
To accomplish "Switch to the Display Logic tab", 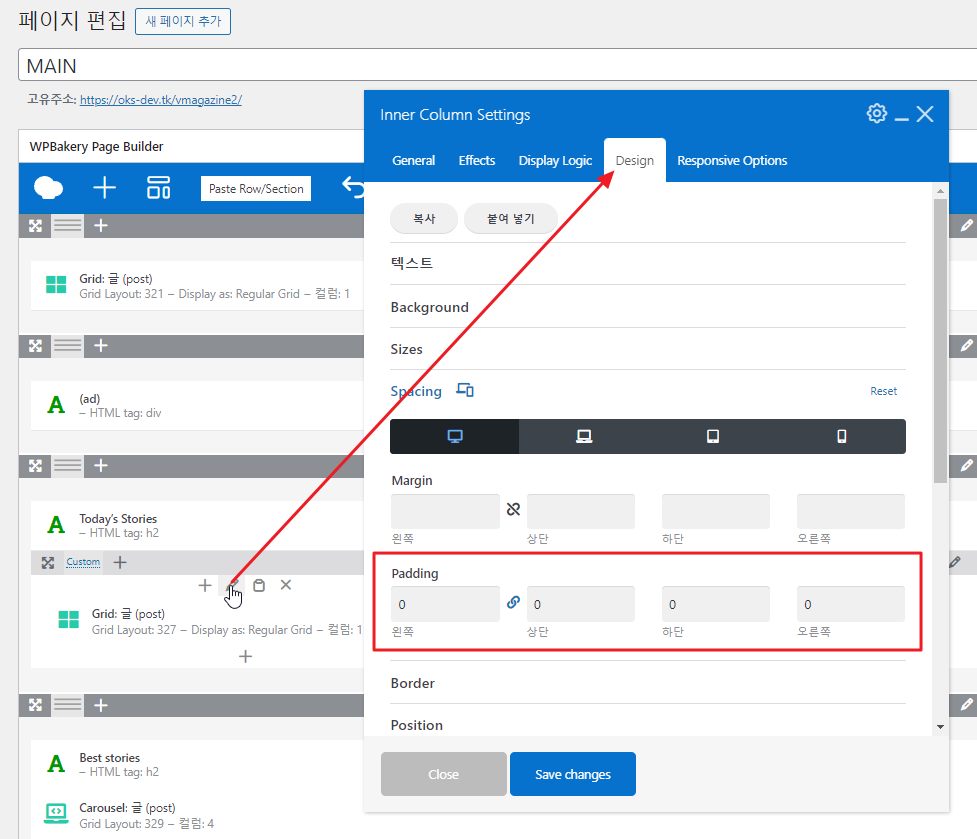I will tap(555, 161).
